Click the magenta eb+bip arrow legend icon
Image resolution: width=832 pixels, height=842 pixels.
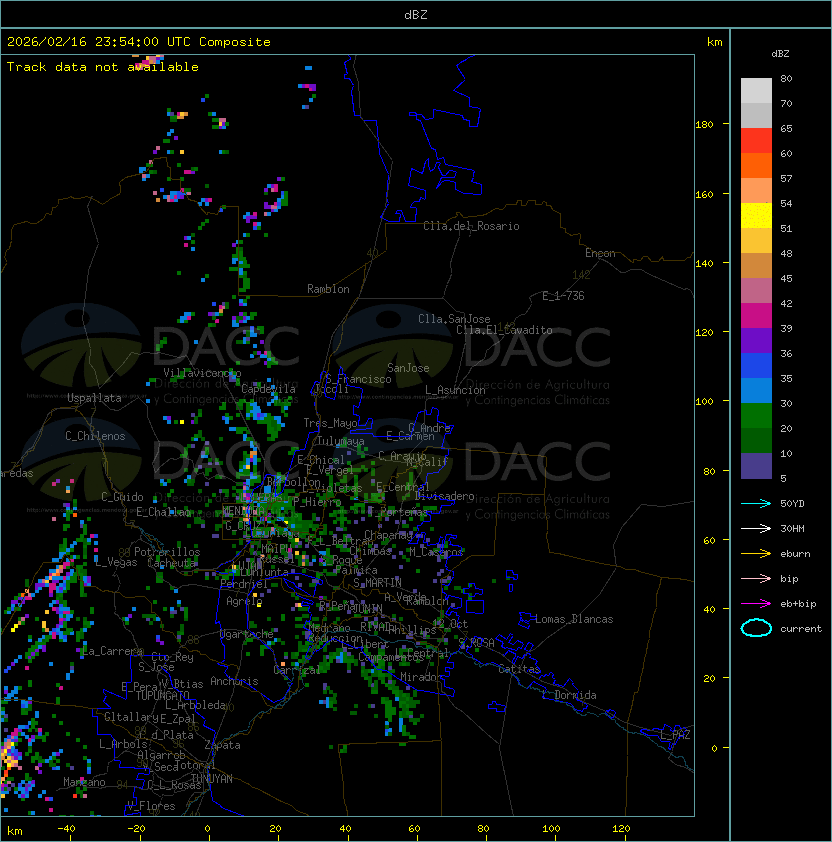coord(756,604)
